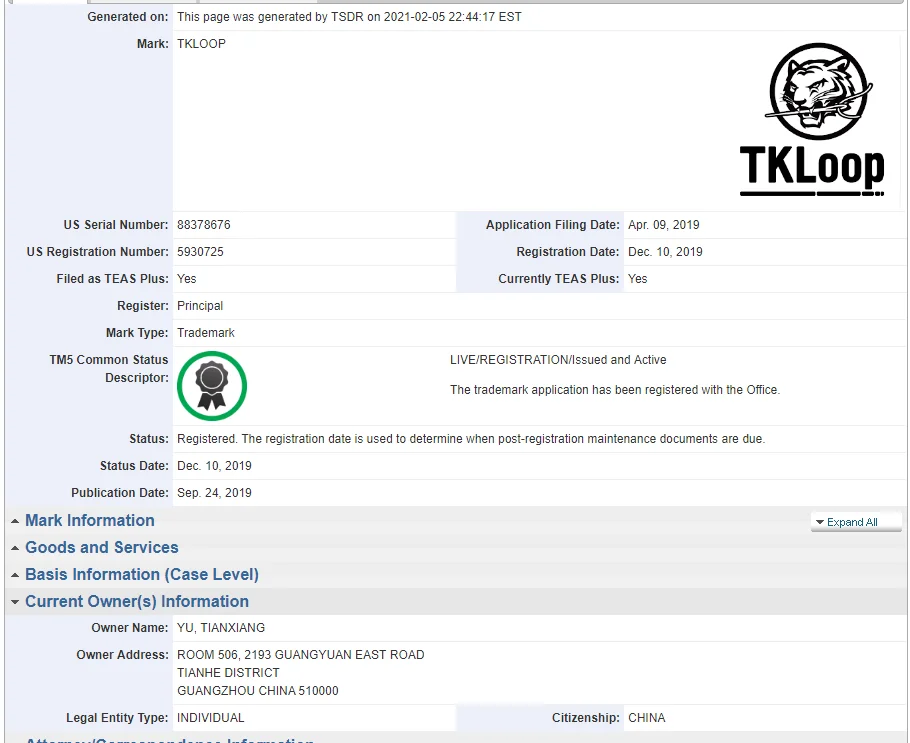Click the Publication Date Sep. 24, 2019
Viewport: 910px width, 743px height.
214,493
